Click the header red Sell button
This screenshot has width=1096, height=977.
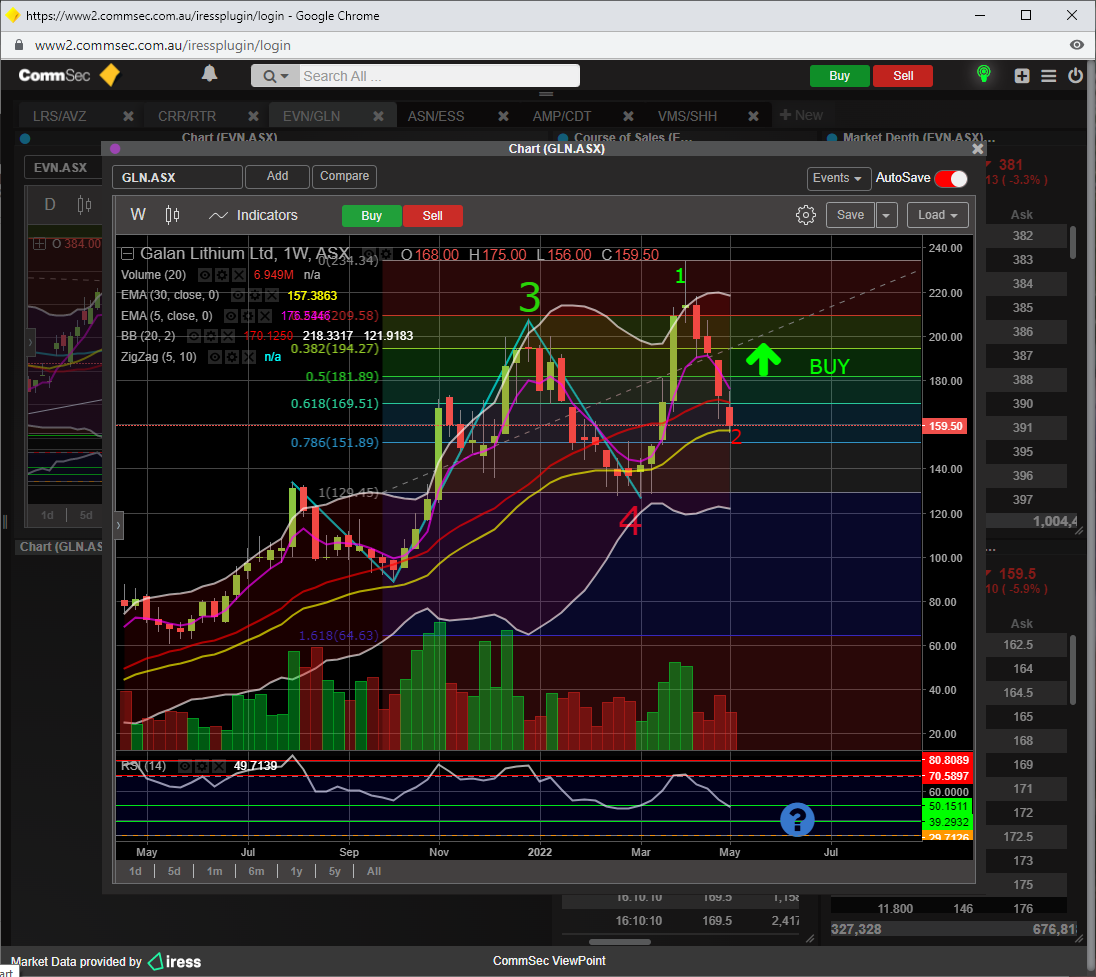point(903,75)
